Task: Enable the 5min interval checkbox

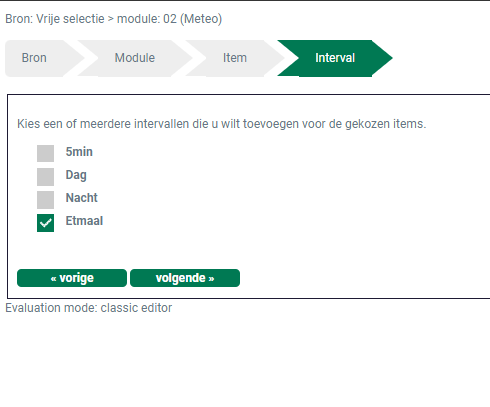Action: [45, 153]
